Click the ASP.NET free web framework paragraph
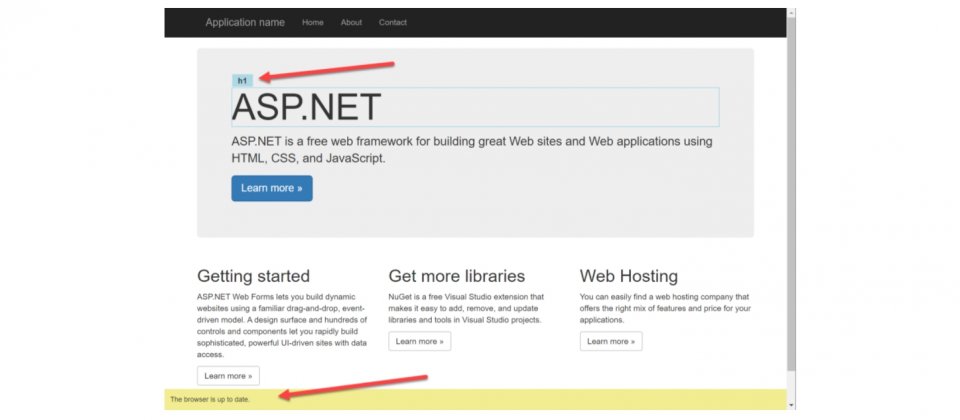 point(472,149)
